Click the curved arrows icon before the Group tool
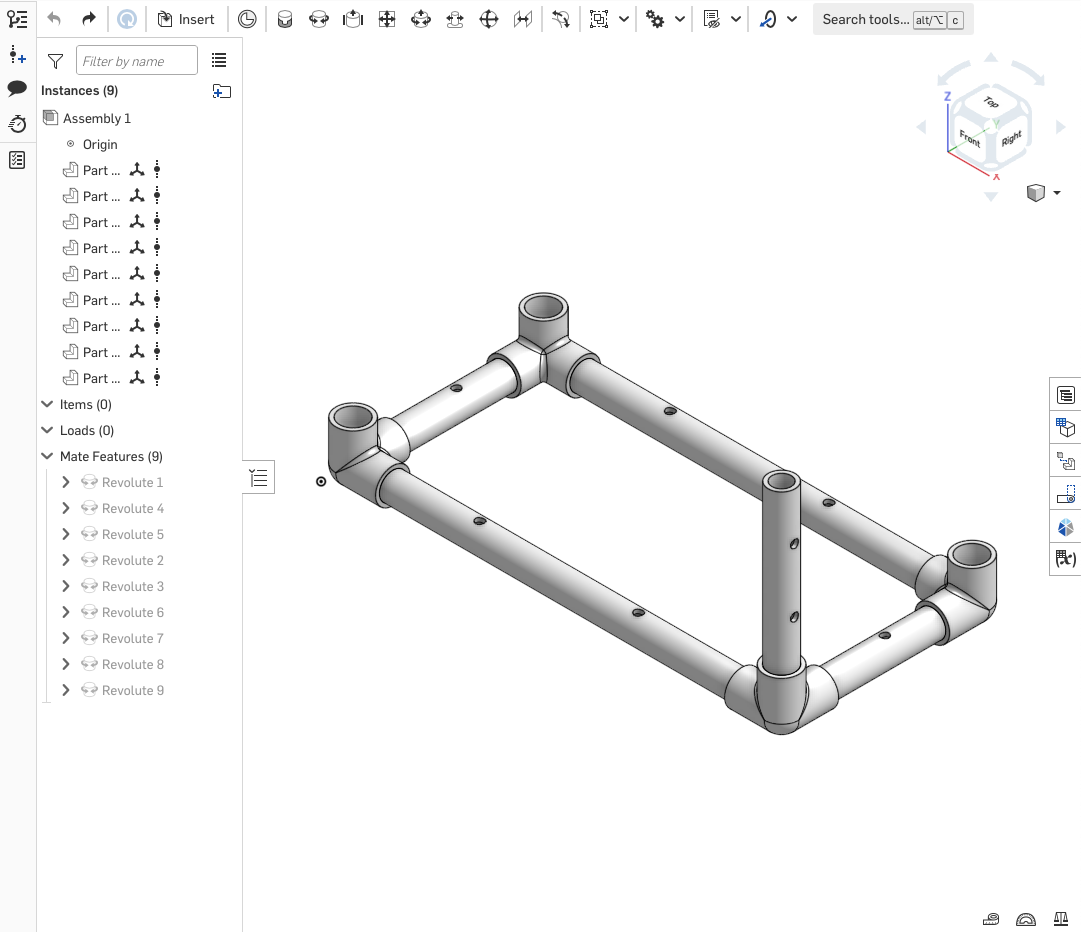1081x932 pixels. pos(561,19)
